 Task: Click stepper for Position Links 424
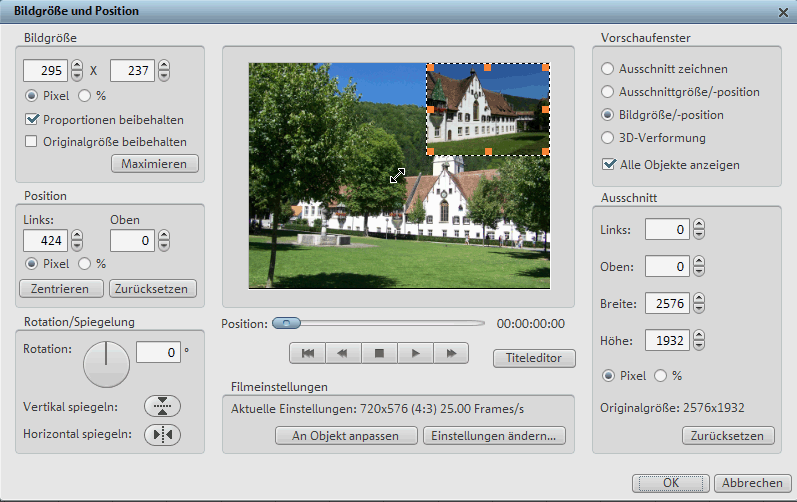pyautogui.click(x=77, y=240)
